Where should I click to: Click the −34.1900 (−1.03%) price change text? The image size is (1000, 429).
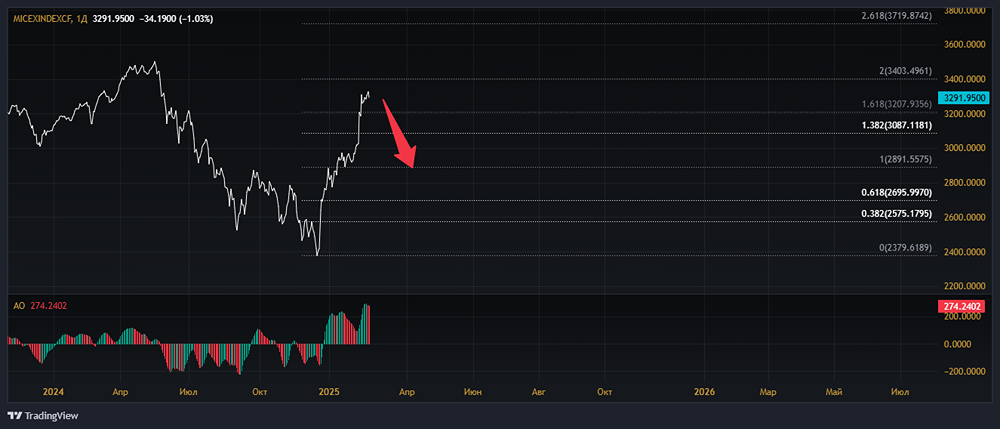177,21
